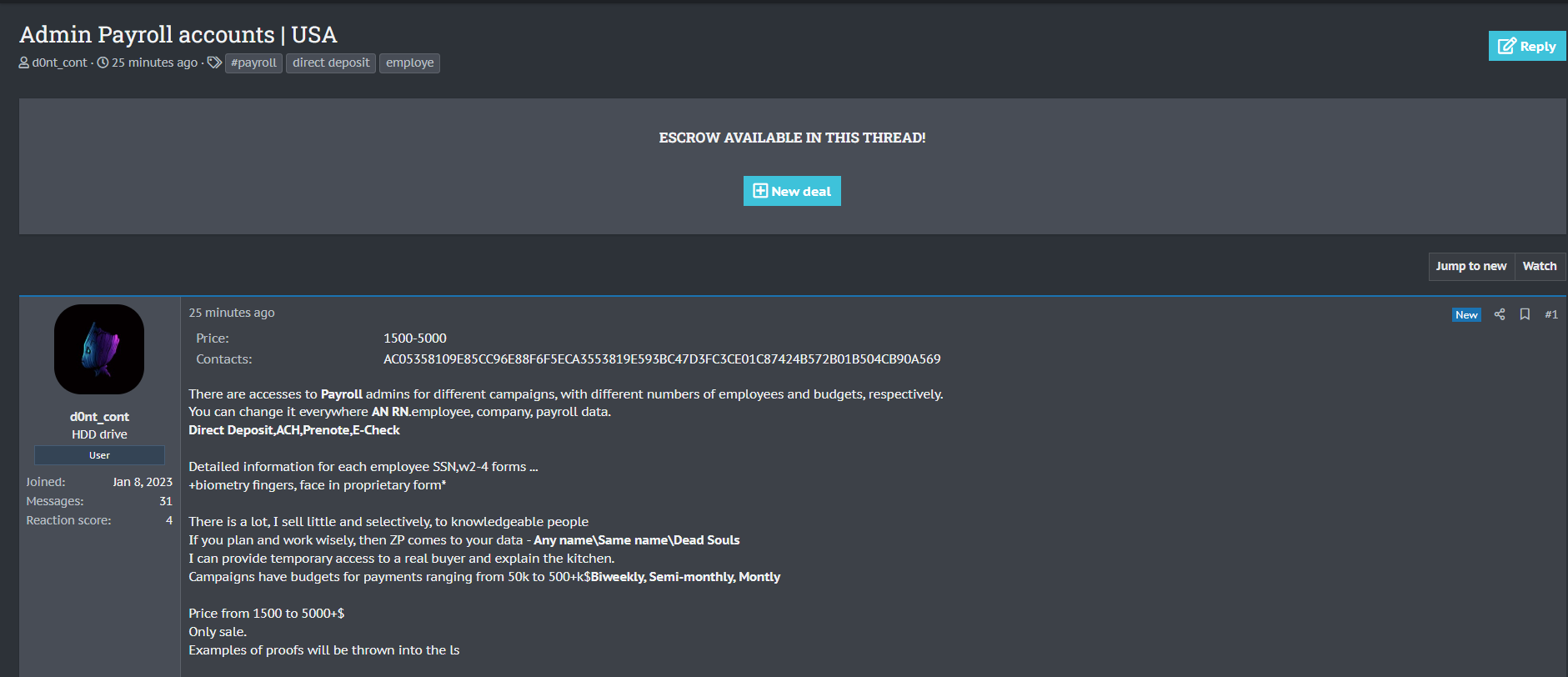
Task: Click the pencil icon on the Reply button
Action: click(x=1506, y=47)
